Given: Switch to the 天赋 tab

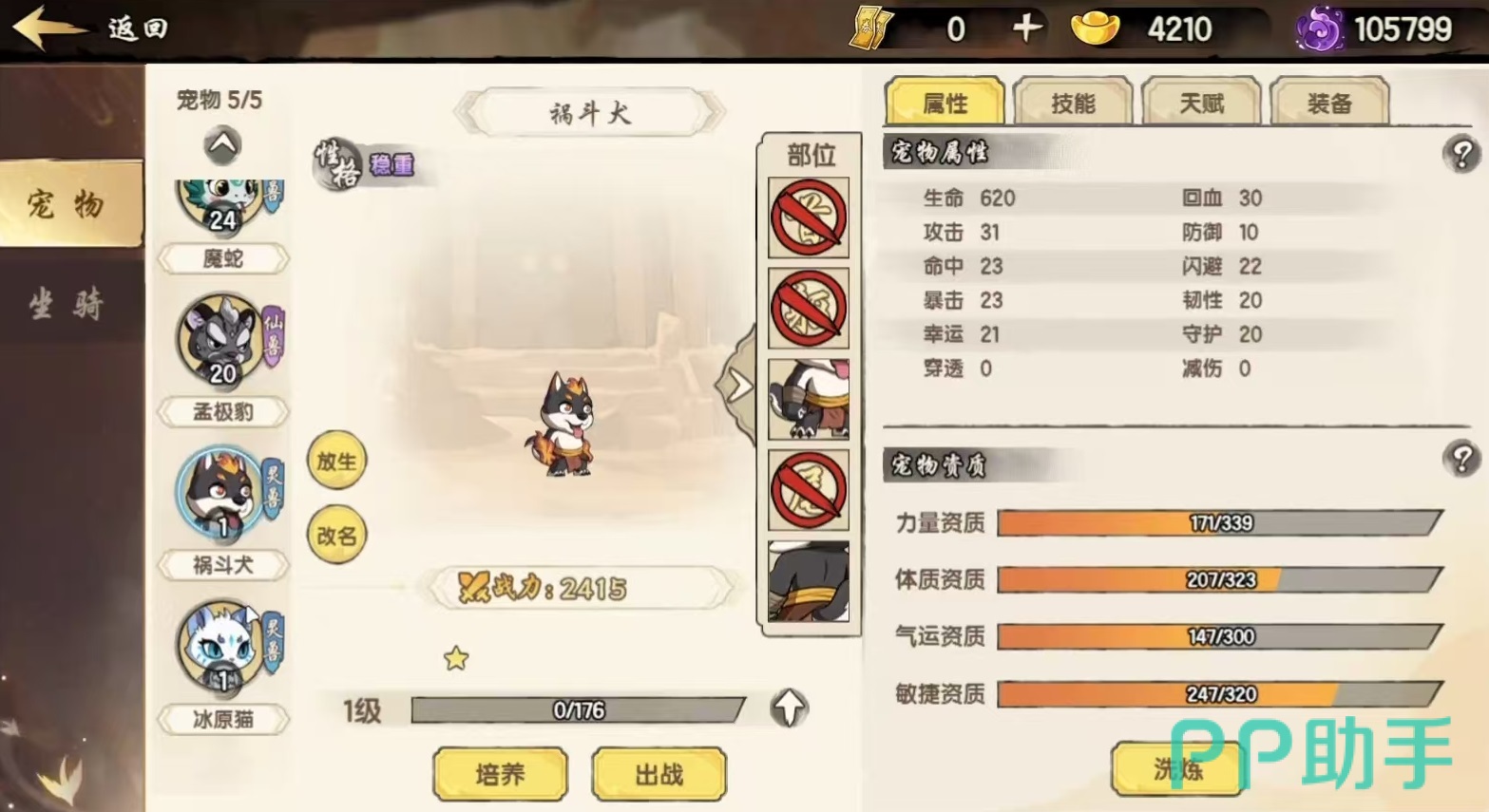Looking at the screenshot, I should [x=1201, y=102].
